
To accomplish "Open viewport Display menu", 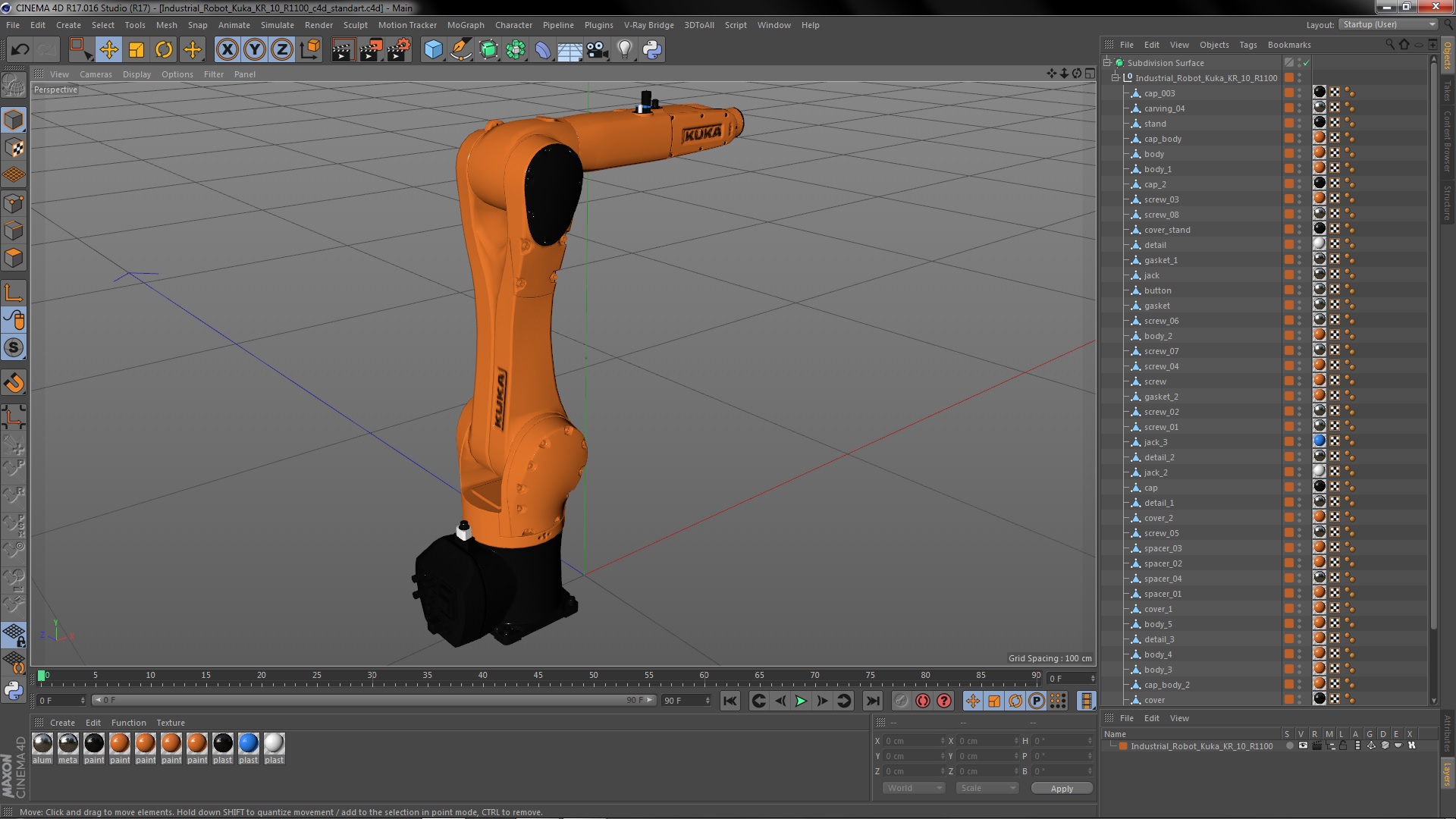I will [x=136, y=74].
